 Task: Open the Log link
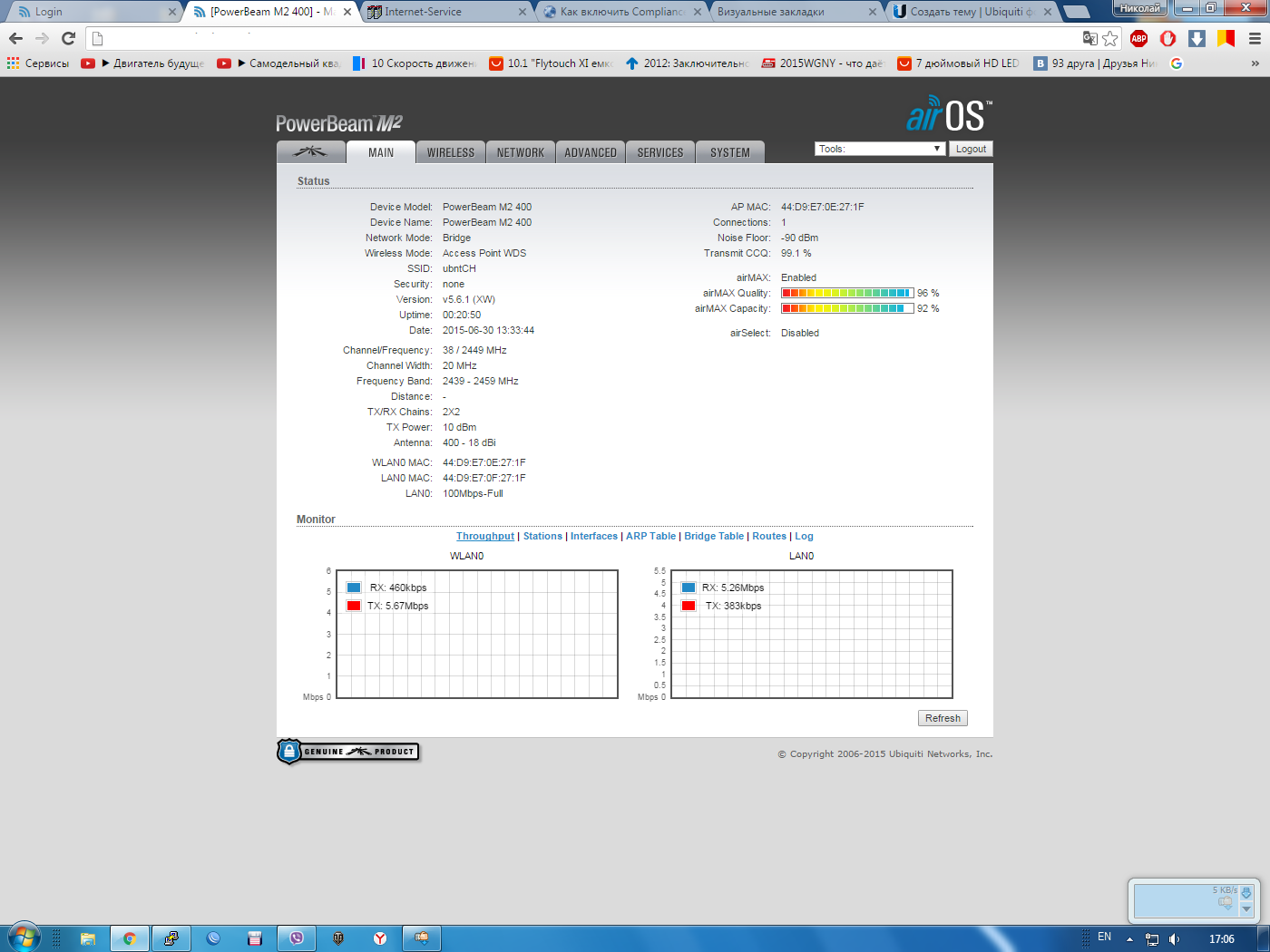[804, 536]
